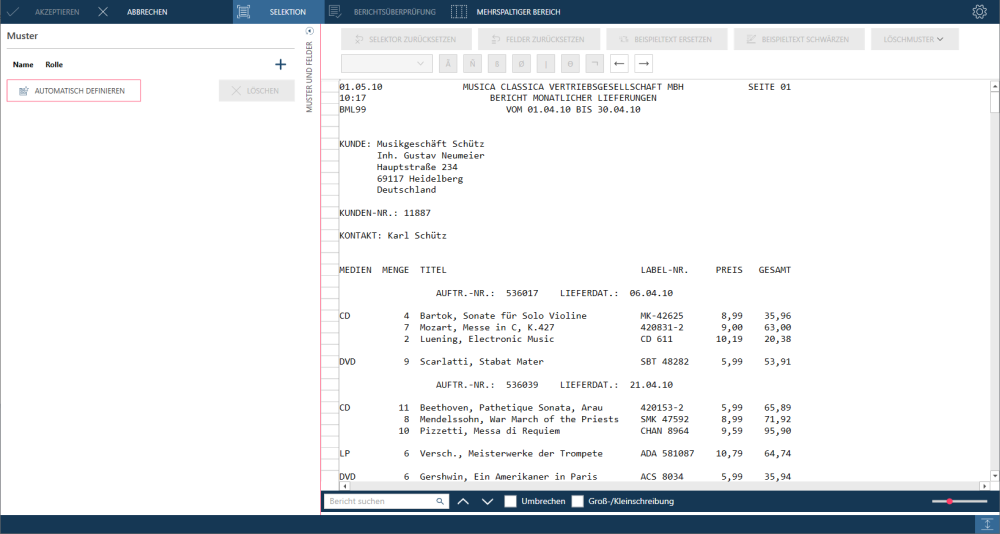Open settings via the gear icon
Image resolution: width=1000 pixels, height=534 pixels.
click(x=979, y=11)
